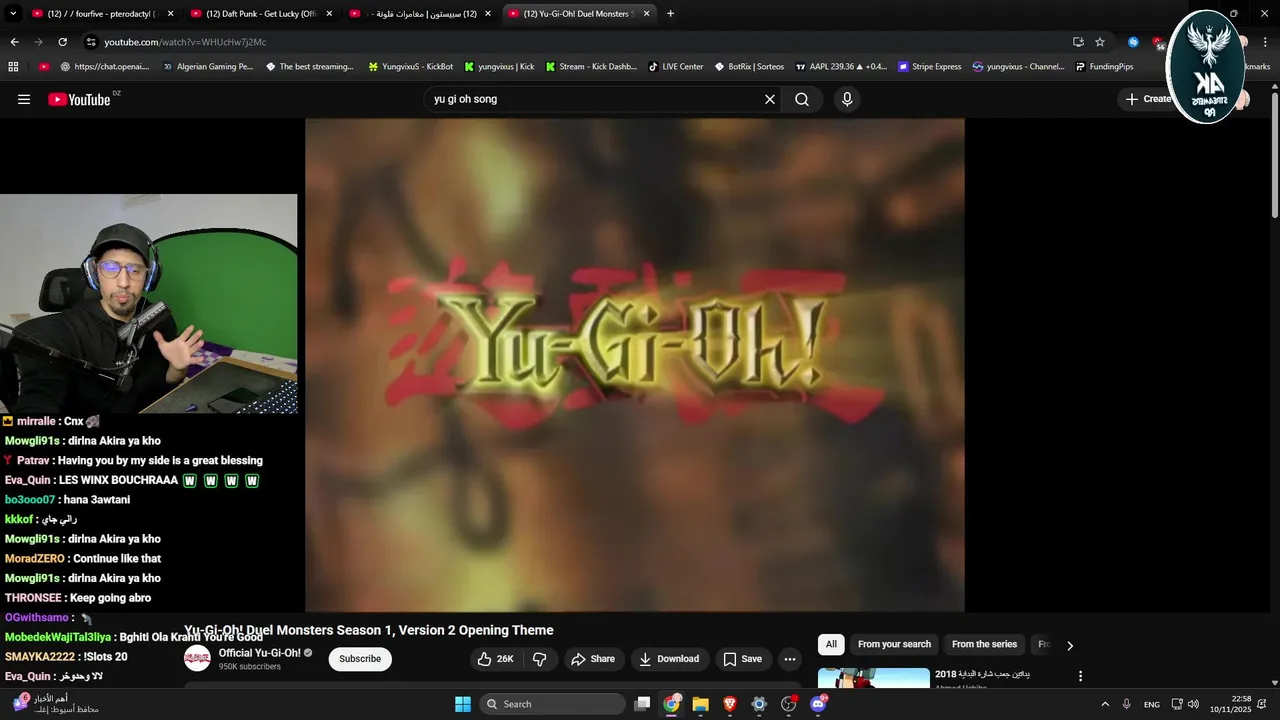Open the 'YungvixuS - KickBot' bookmark
This screenshot has width=1280, height=720.
point(411,67)
